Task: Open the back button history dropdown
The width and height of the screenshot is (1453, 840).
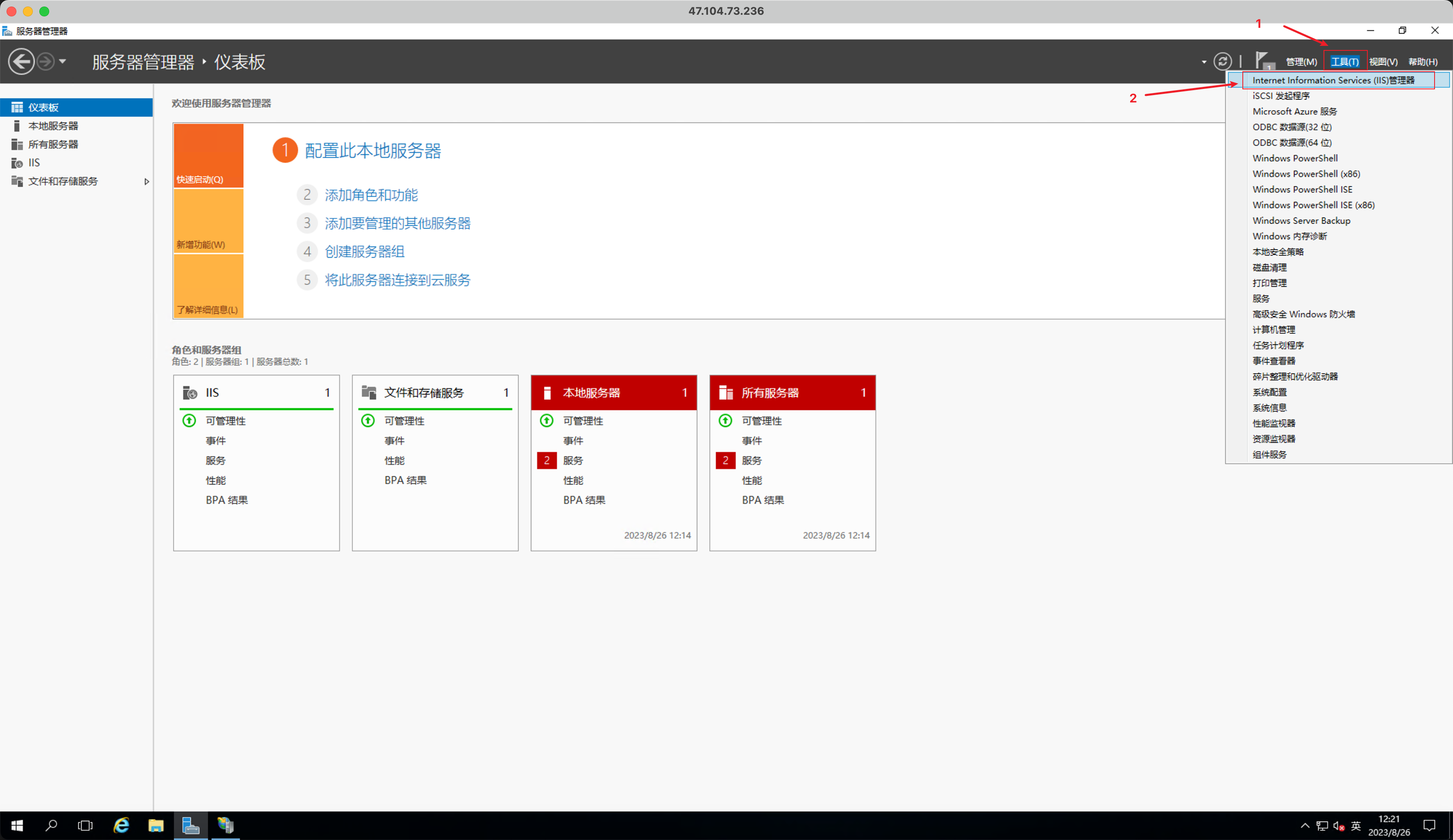Action: (62, 61)
